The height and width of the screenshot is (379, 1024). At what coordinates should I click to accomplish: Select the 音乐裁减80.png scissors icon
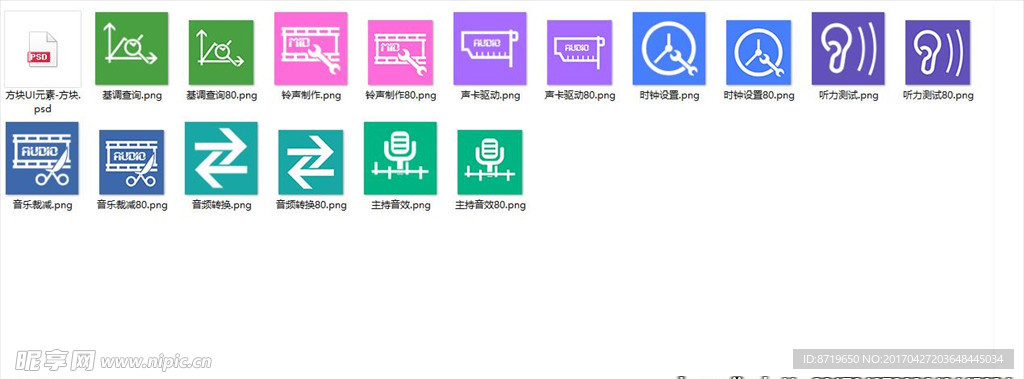coord(131,162)
